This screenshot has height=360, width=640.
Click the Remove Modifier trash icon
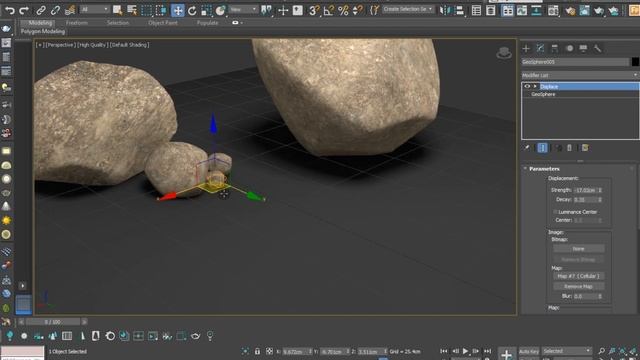[x=569, y=148]
